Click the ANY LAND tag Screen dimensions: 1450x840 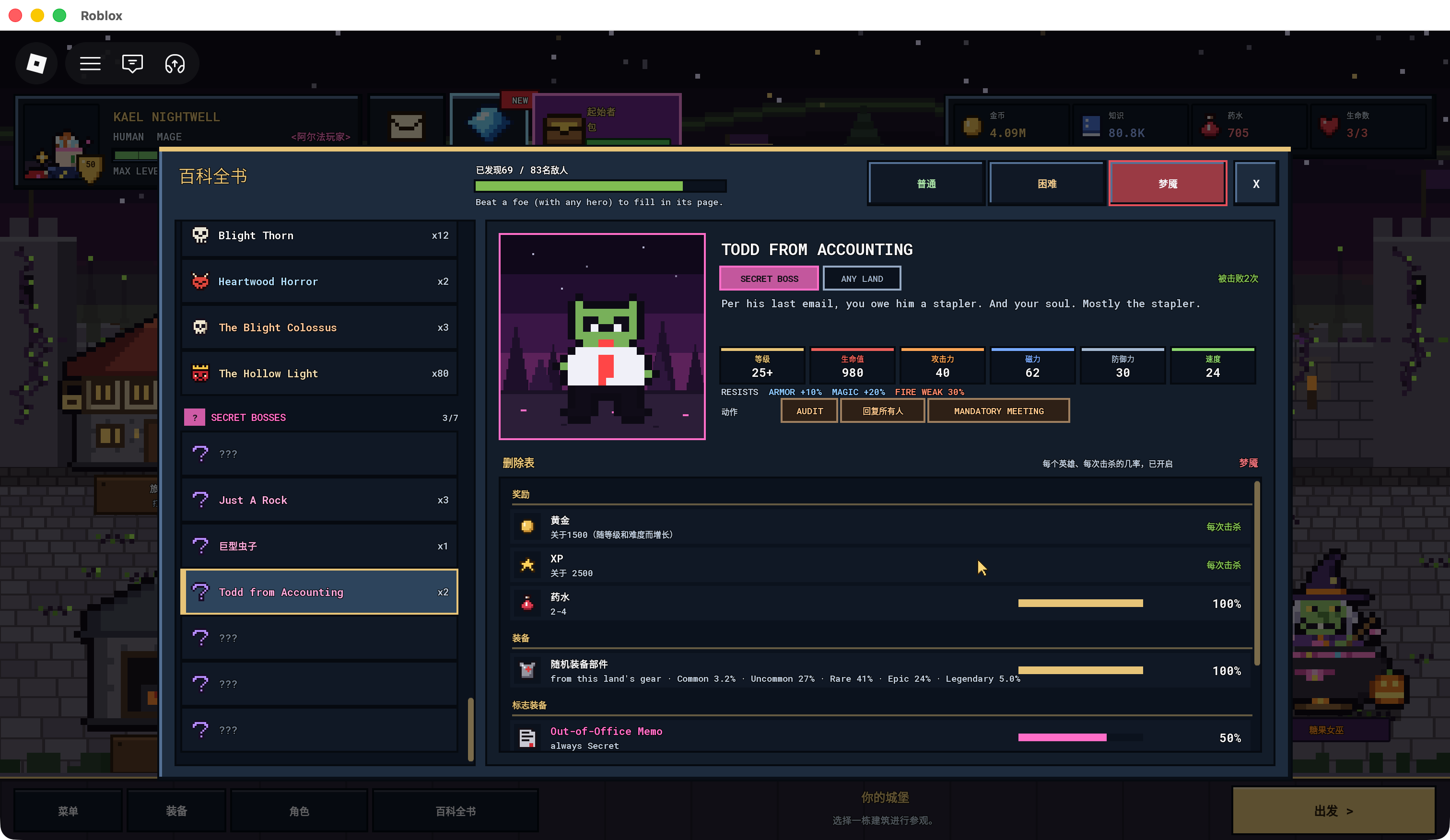coord(861,279)
